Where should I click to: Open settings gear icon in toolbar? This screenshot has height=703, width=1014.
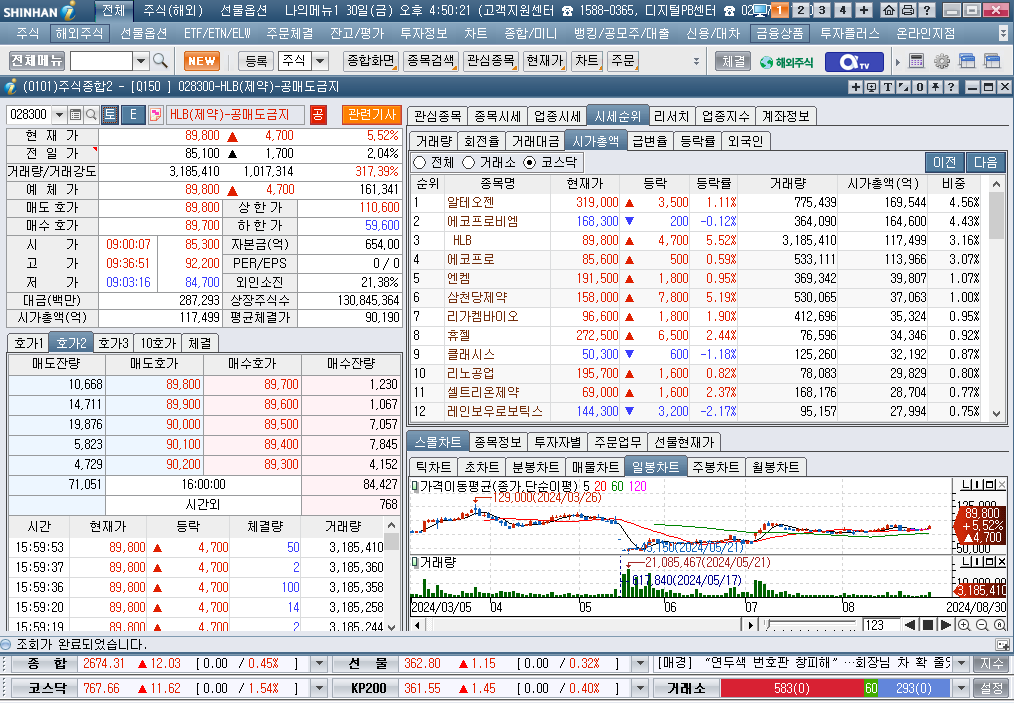pyautogui.click(x=942, y=61)
